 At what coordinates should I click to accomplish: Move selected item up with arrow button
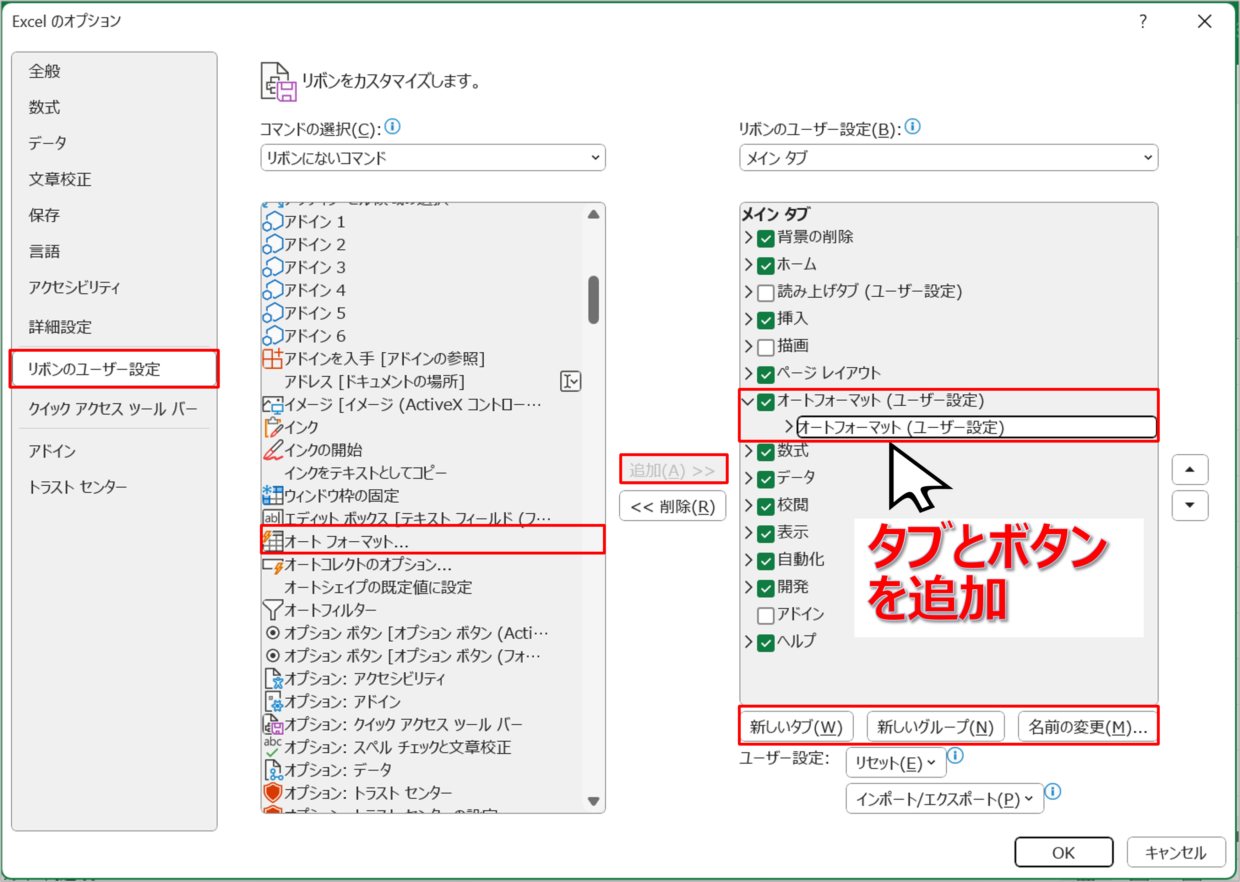click(x=1190, y=470)
